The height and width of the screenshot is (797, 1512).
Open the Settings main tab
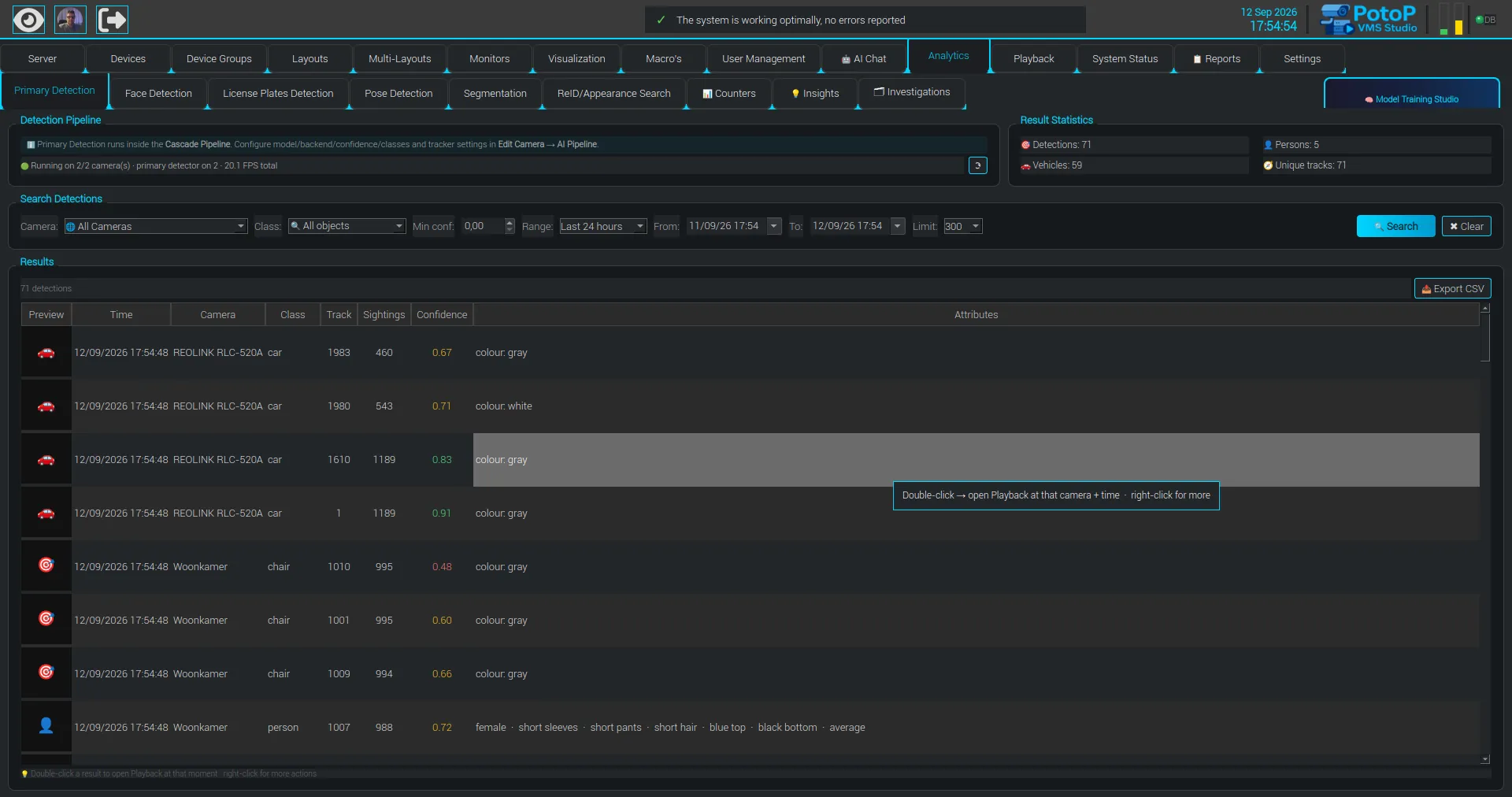pyautogui.click(x=1302, y=59)
